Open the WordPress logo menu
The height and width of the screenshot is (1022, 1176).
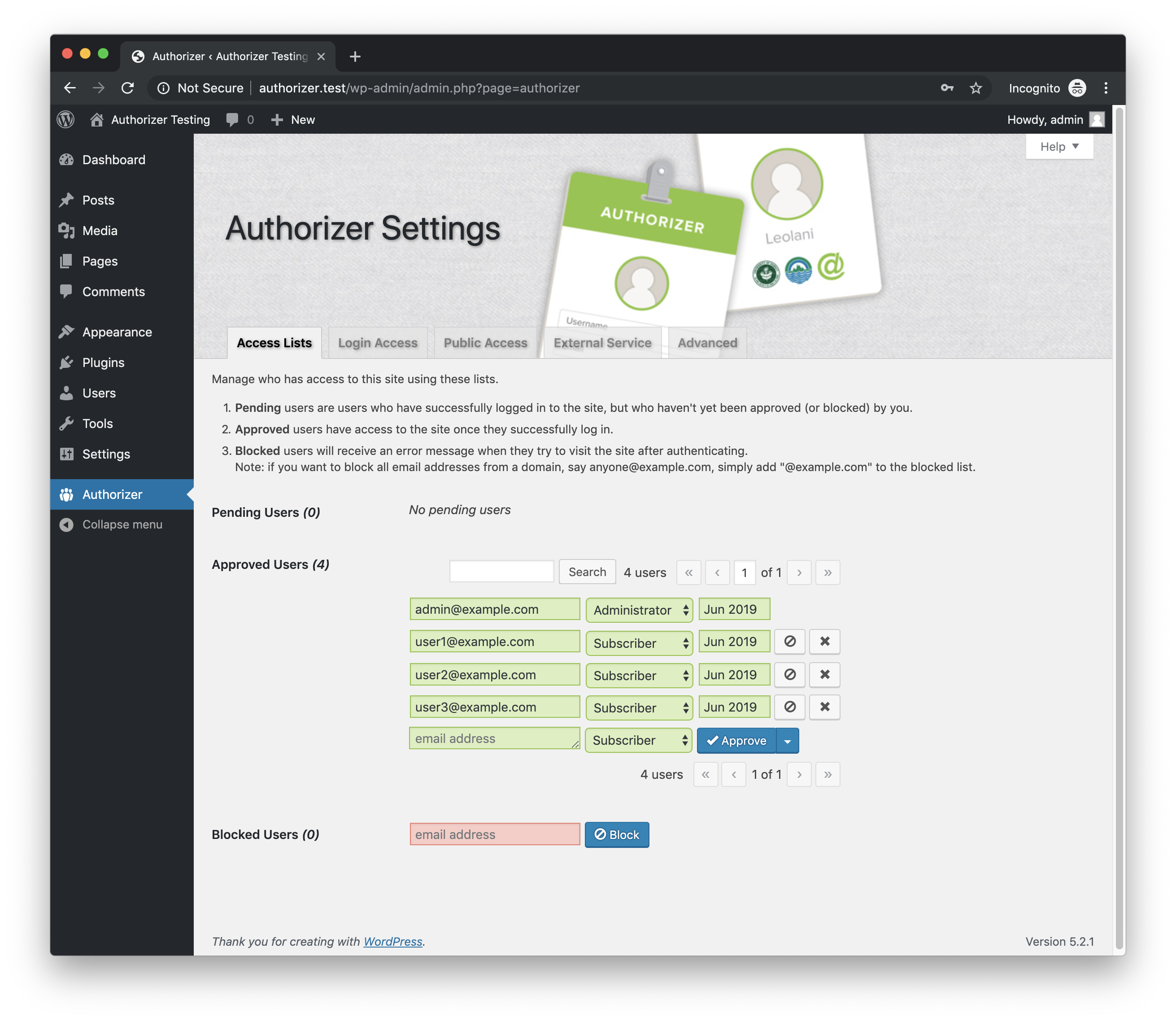pyautogui.click(x=66, y=120)
